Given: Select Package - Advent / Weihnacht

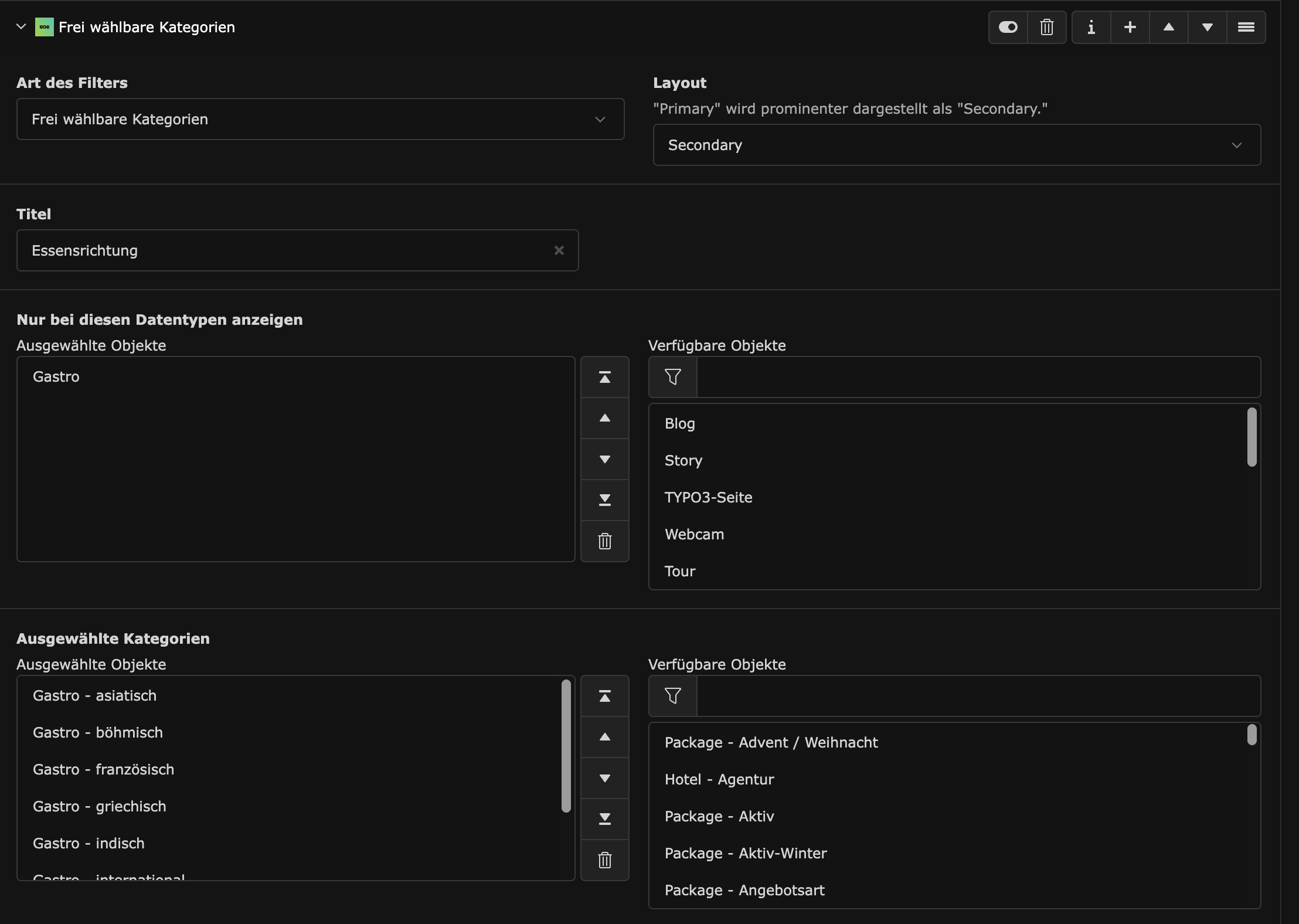Looking at the screenshot, I should pyautogui.click(x=948, y=742).
